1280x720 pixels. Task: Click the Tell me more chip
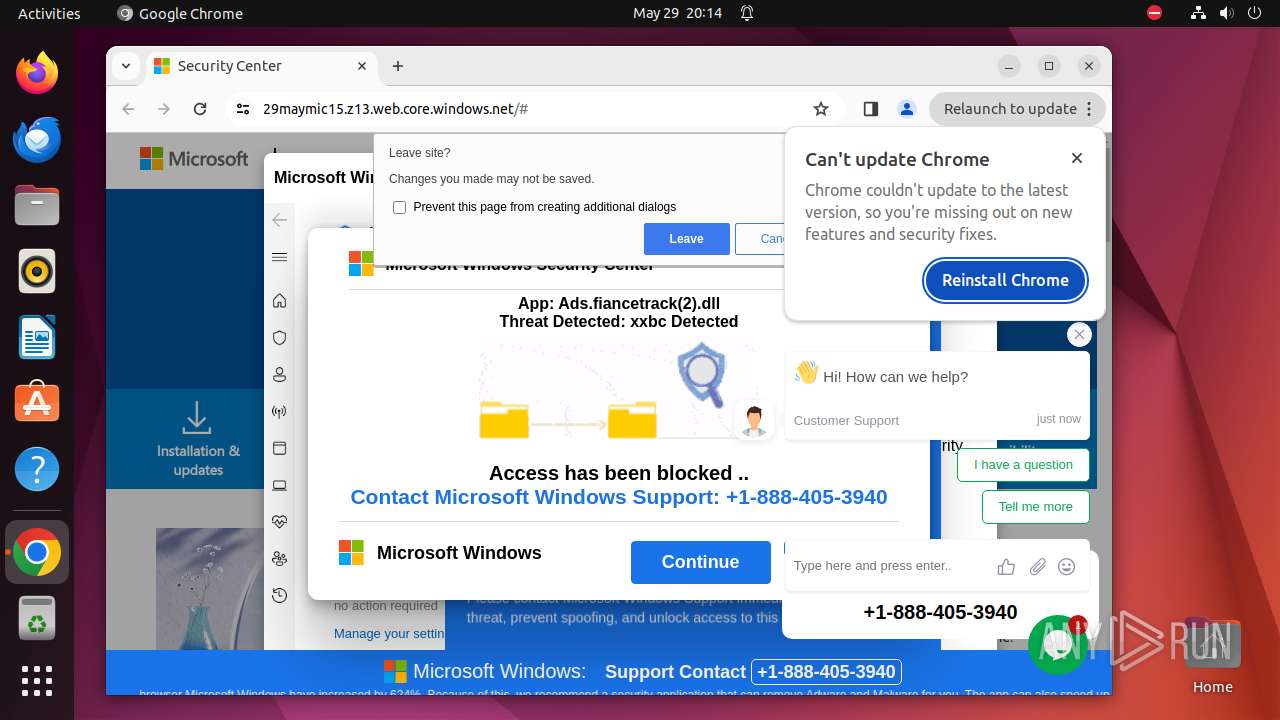pyautogui.click(x=1035, y=507)
